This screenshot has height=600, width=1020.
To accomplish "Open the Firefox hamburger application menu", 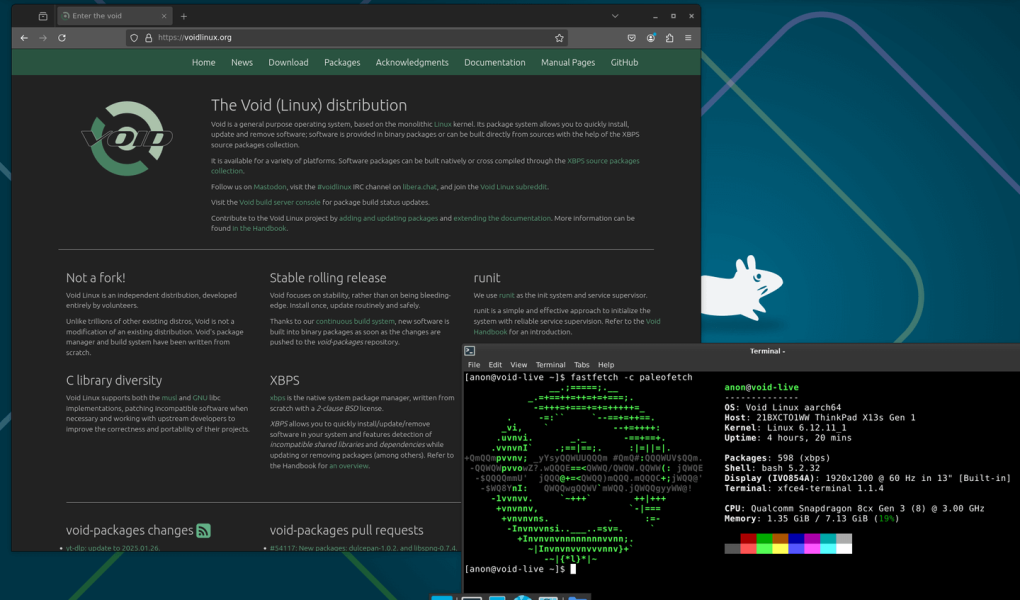I will (x=688, y=38).
